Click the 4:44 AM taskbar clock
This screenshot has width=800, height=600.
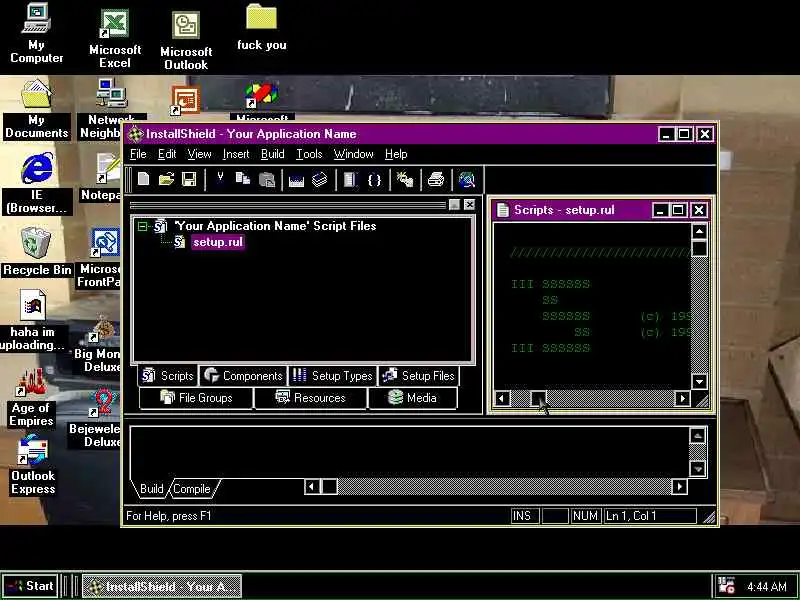click(766, 587)
